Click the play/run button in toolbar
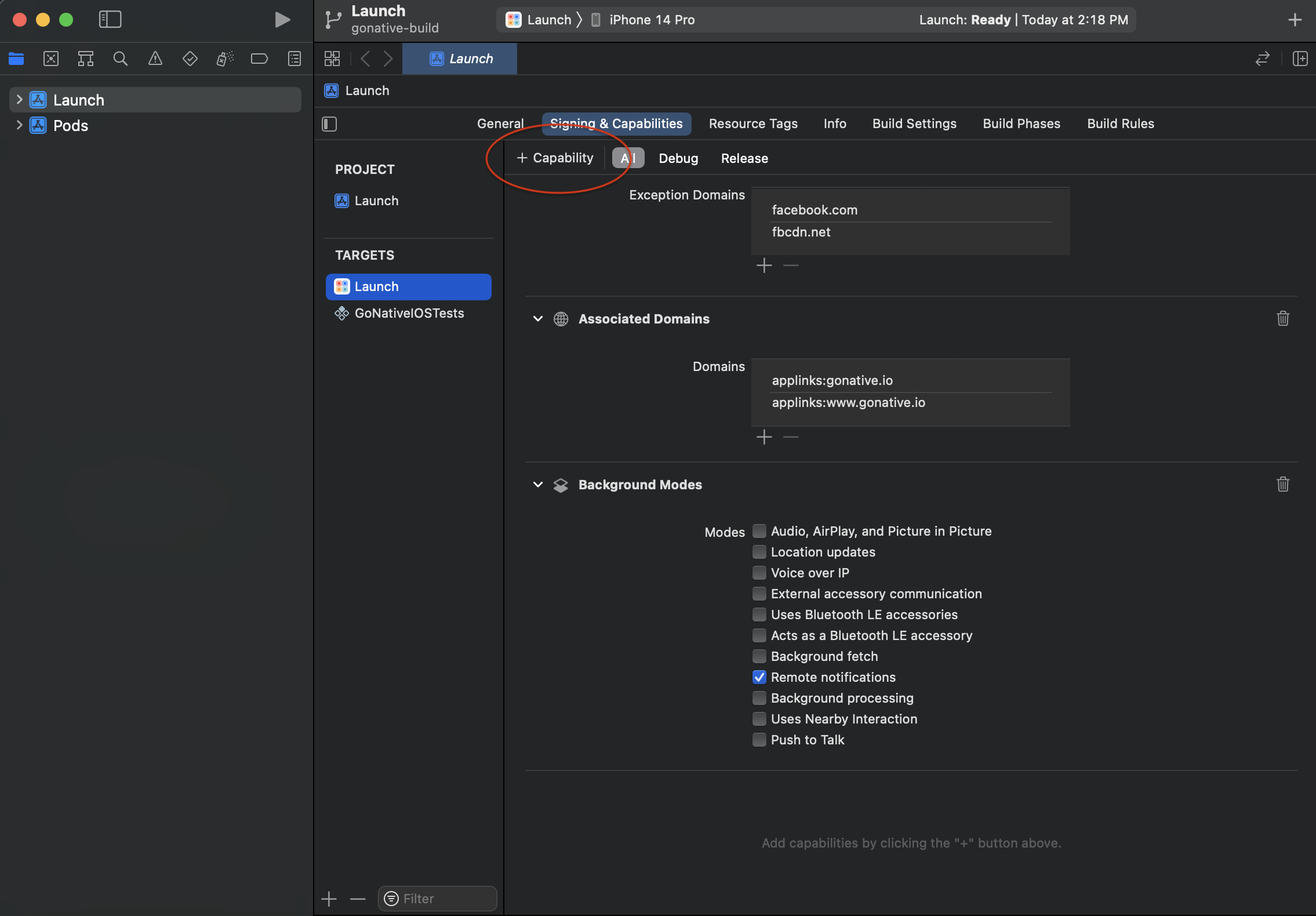Screen dimensions: 1316x916 [x=279, y=19]
